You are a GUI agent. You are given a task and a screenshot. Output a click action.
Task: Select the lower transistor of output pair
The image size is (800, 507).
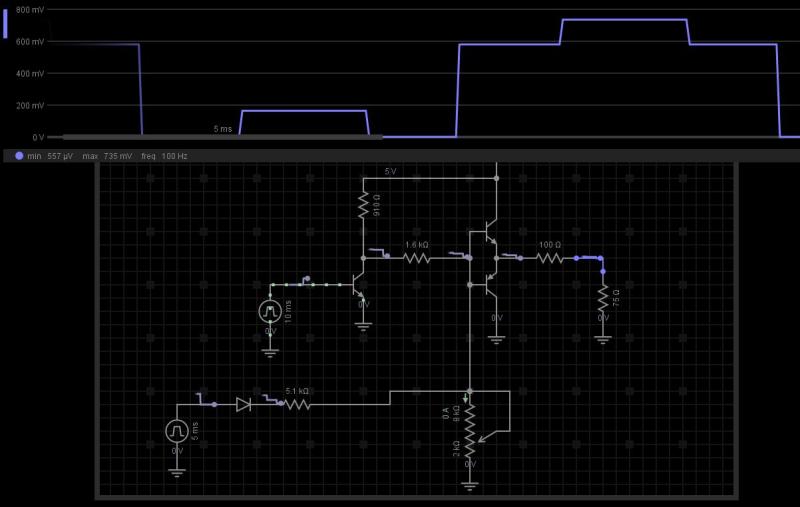click(490, 285)
